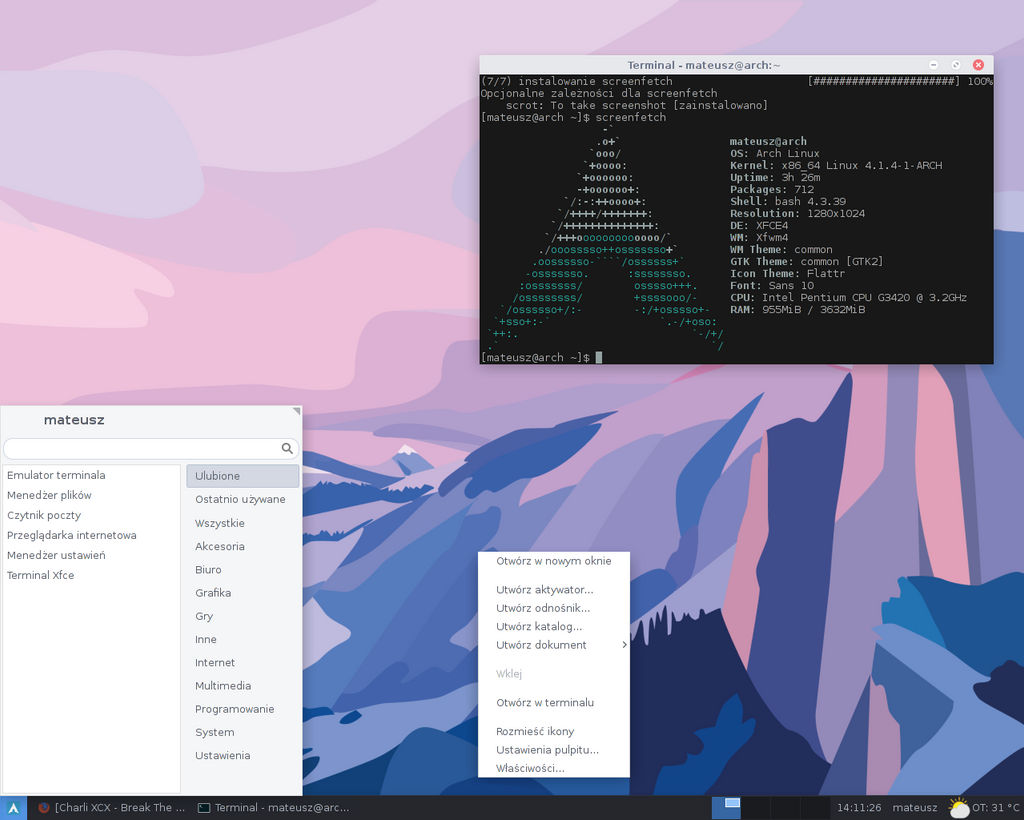
Task: Open the Grafika category
Action: tap(243, 593)
